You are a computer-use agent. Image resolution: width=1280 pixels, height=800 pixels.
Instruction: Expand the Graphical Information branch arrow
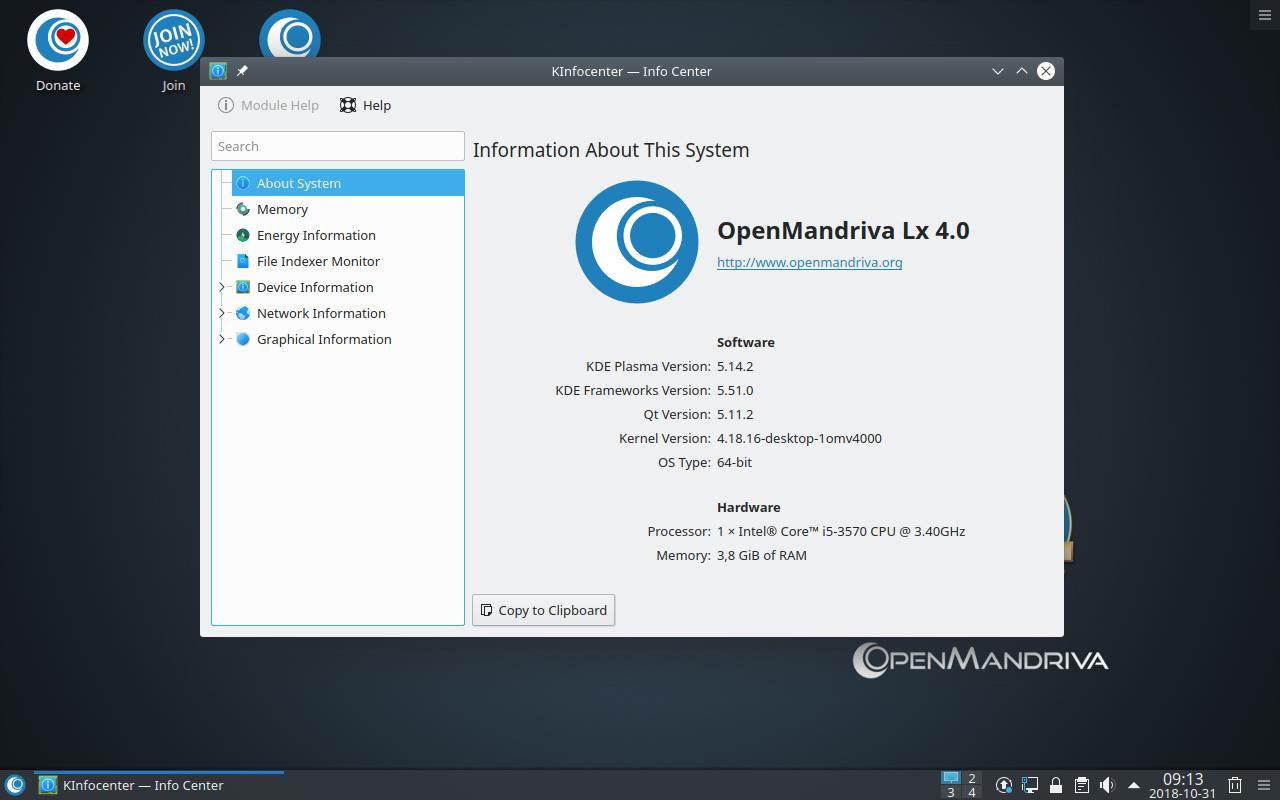(x=222, y=339)
